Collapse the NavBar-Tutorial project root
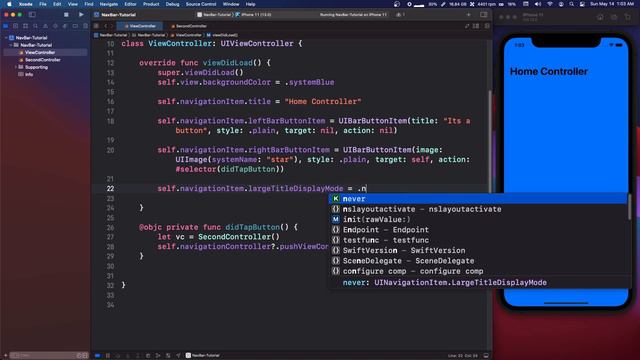Viewport: 640px width, 360px height. [6, 38]
